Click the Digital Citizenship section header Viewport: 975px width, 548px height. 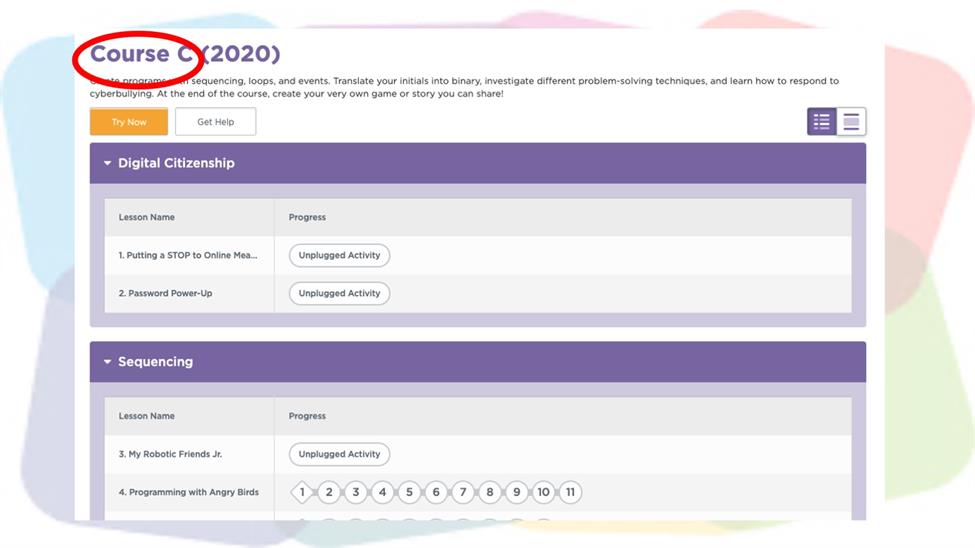click(478, 163)
